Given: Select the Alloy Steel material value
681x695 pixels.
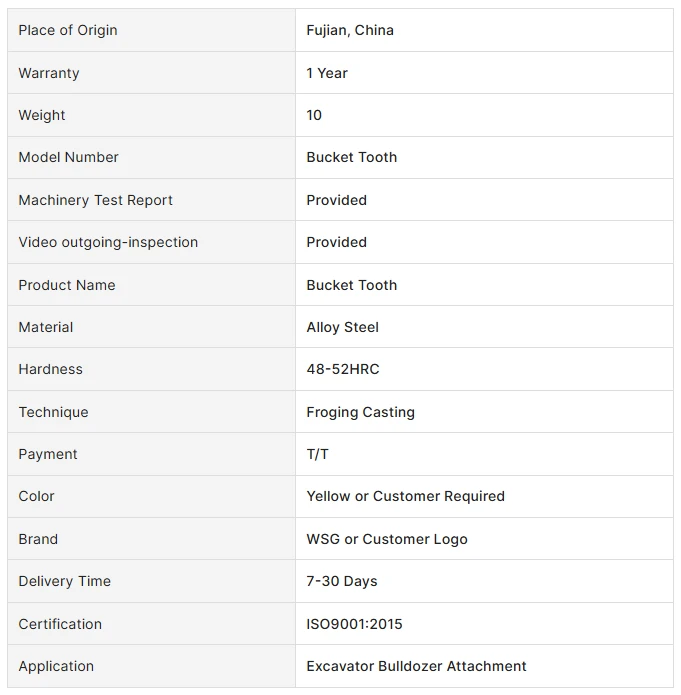Looking at the screenshot, I should [343, 327].
